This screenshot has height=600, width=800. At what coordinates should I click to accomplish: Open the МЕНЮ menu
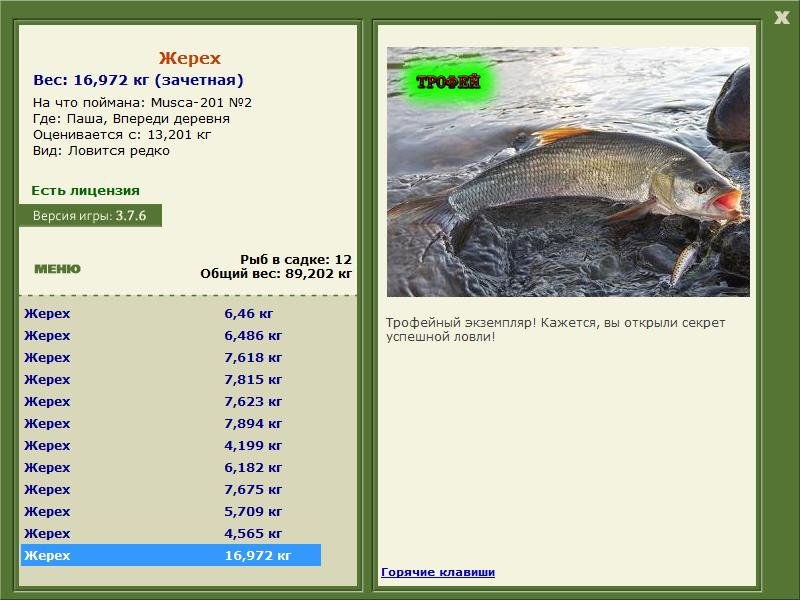click(57, 269)
